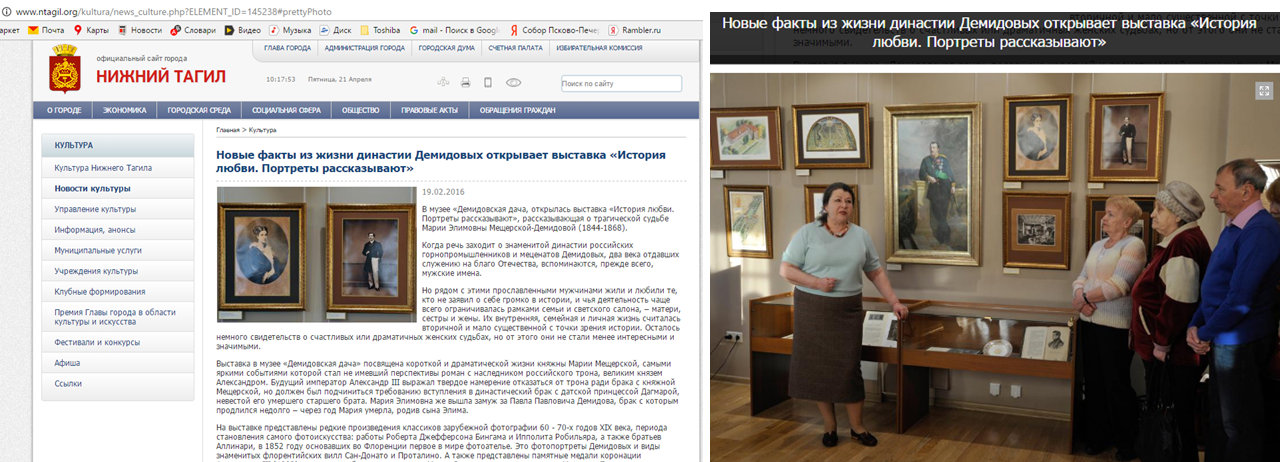Open Культура Нижнего Тагила sidebar link
The width and height of the screenshot is (1280, 462).
pyautogui.click(x=118, y=168)
